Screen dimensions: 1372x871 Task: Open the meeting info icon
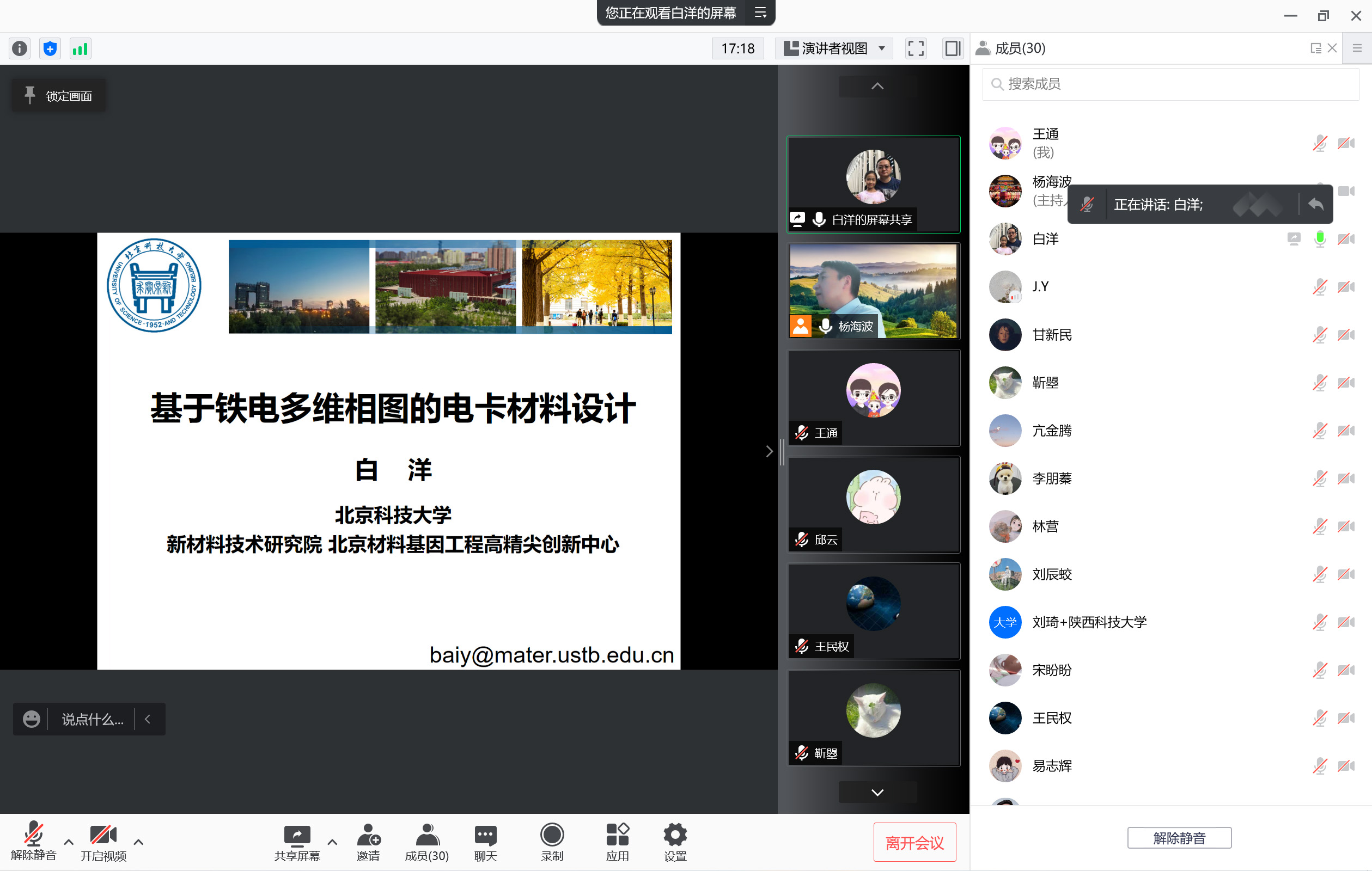[20, 48]
